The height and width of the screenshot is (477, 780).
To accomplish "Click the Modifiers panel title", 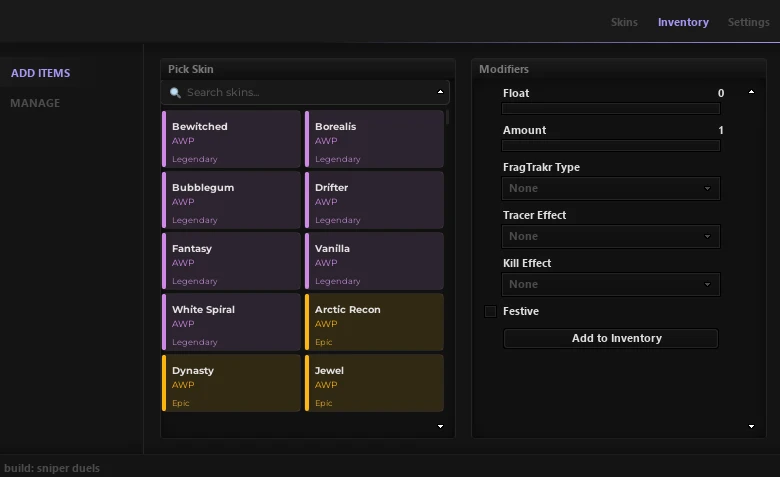I will point(503,69).
